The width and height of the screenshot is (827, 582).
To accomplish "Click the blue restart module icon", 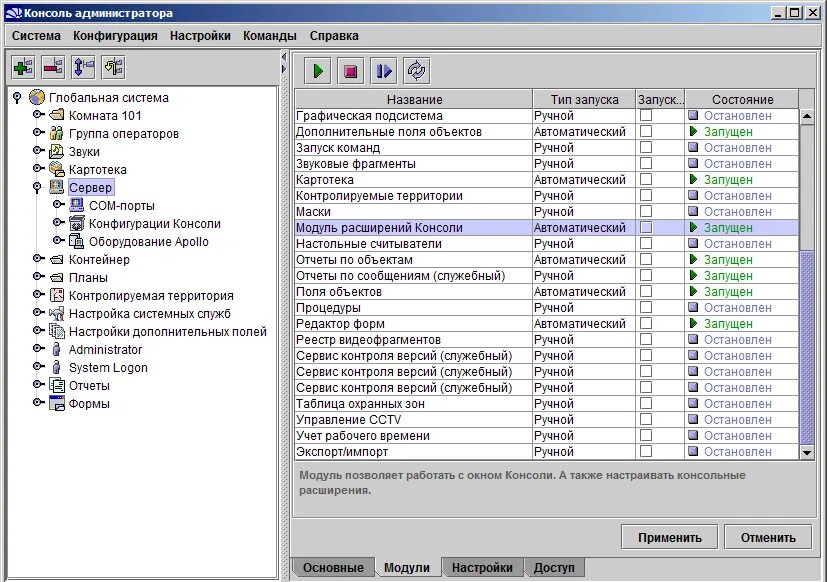I will click(383, 71).
